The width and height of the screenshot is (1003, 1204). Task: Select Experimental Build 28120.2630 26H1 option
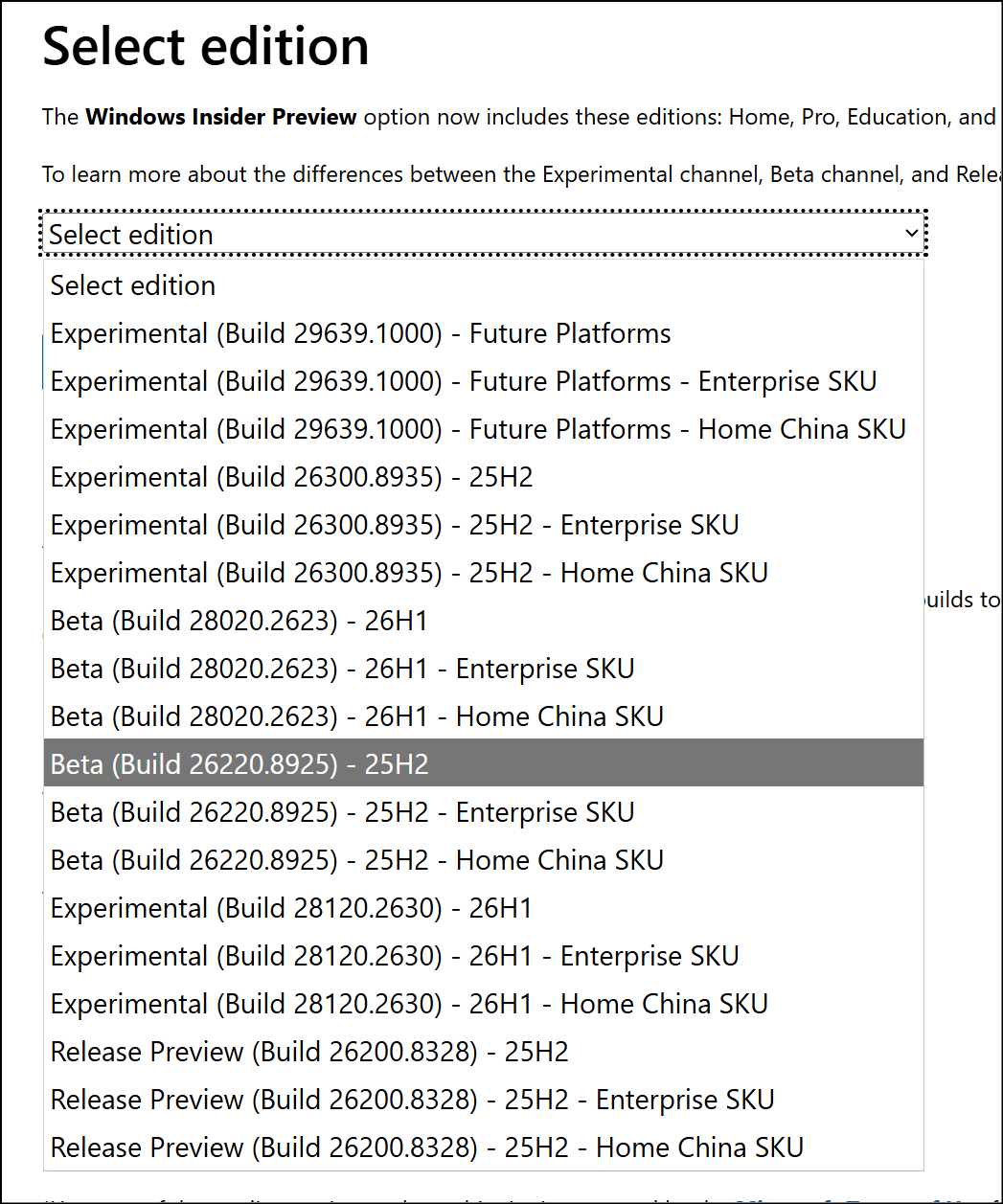[x=484, y=908]
